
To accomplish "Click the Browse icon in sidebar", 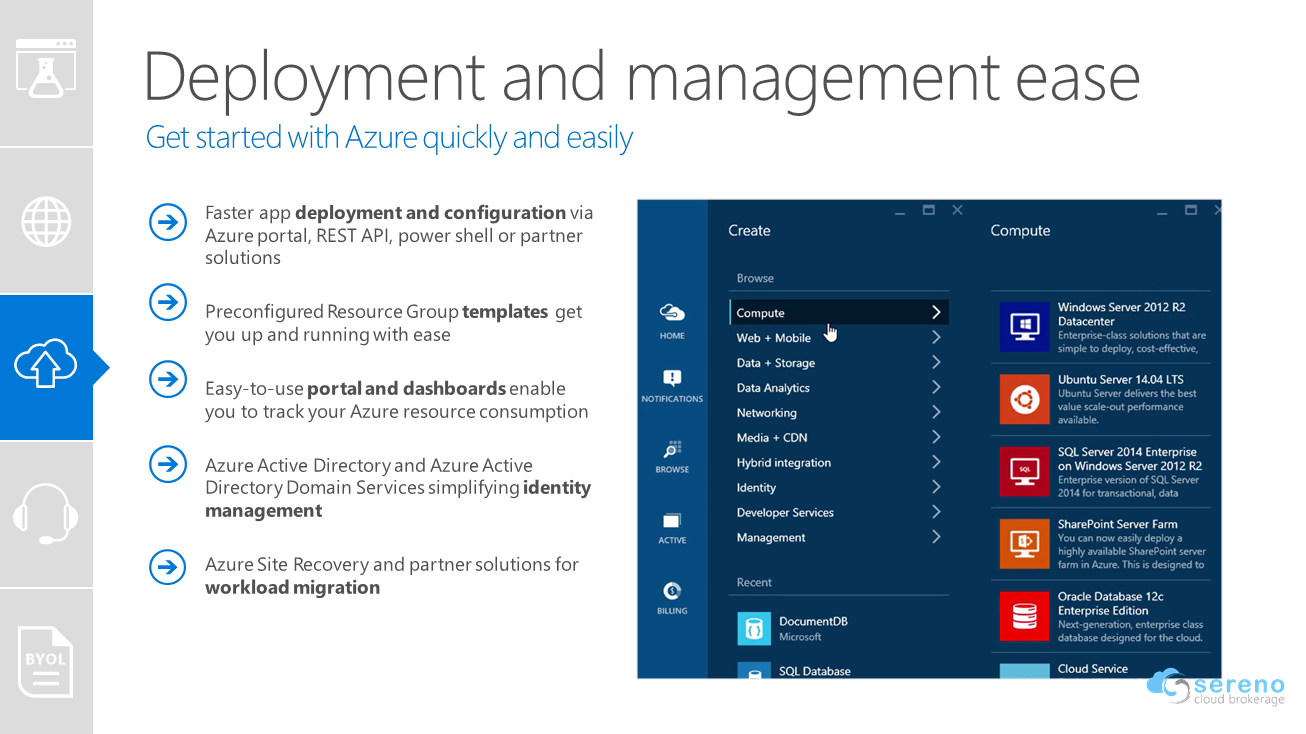I will pyautogui.click(x=672, y=450).
